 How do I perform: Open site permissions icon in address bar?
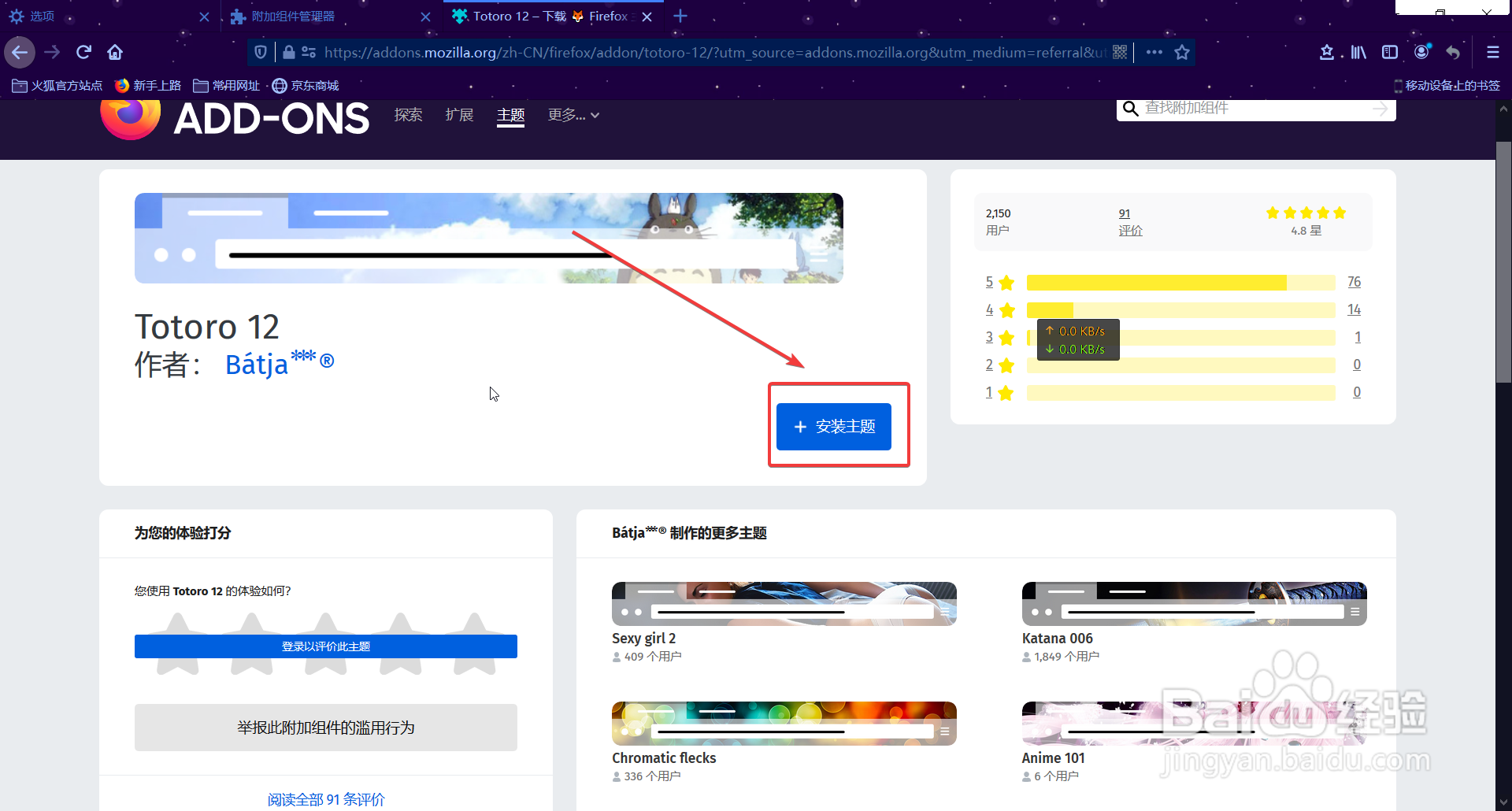(309, 53)
